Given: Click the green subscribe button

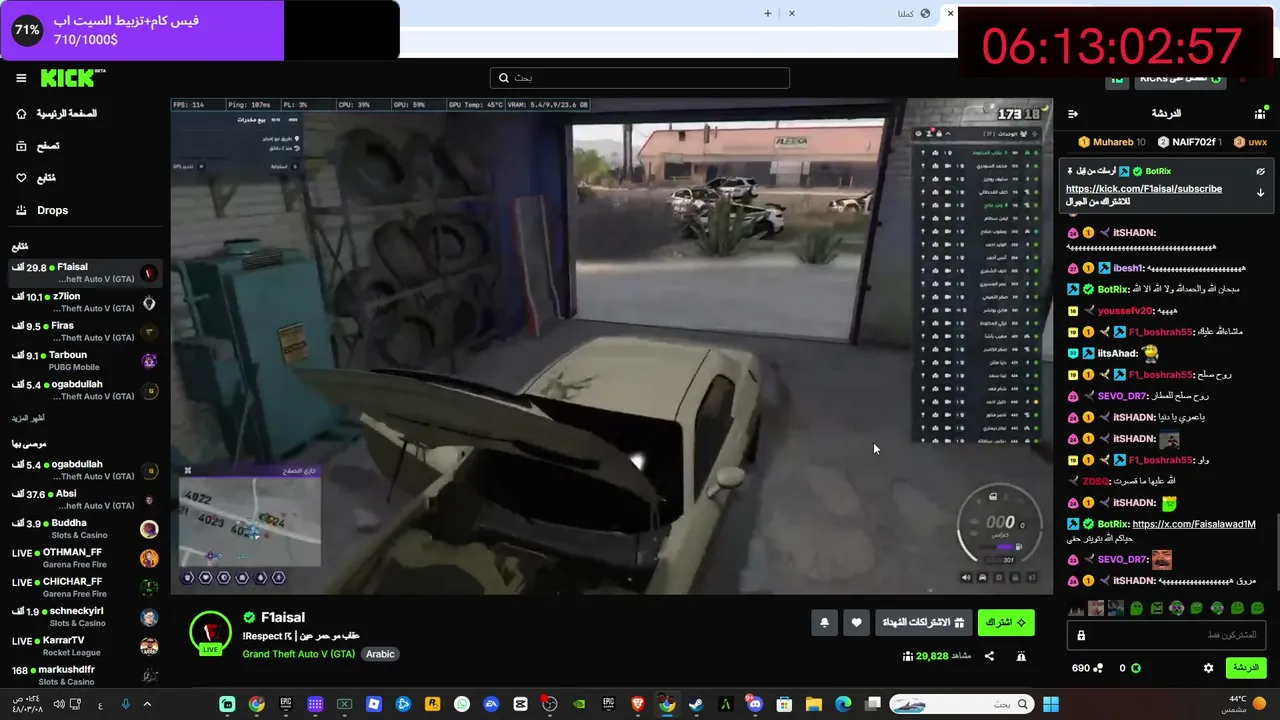Looking at the screenshot, I should tap(1006, 623).
